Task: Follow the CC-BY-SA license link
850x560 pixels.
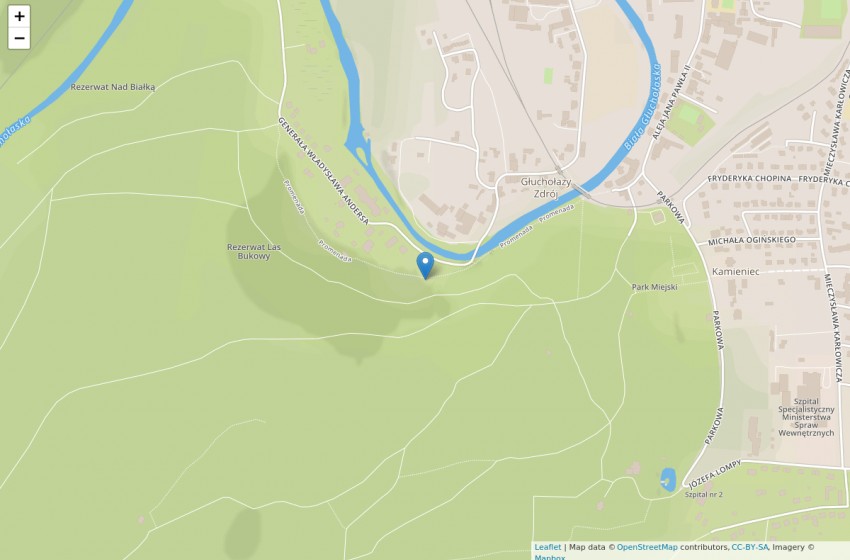Action: pos(750,547)
